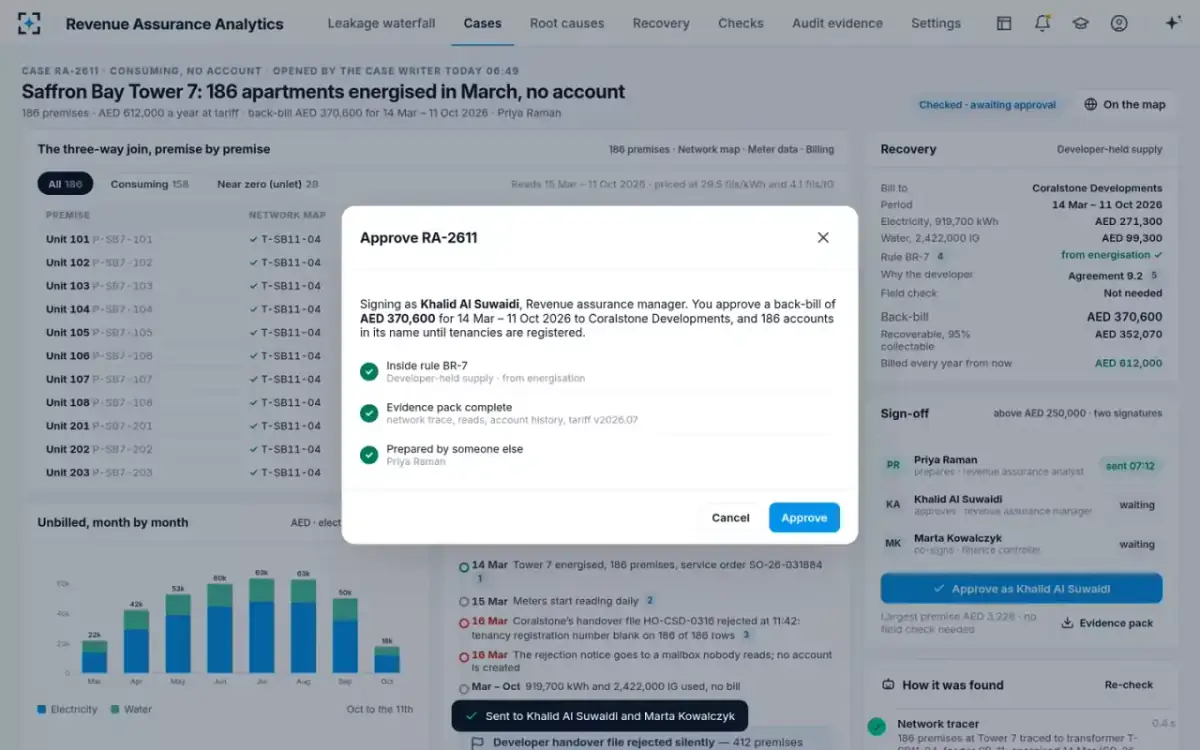1200x750 pixels.
Task: Open the layout panel icon in header
Action: tap(1004, 23)
